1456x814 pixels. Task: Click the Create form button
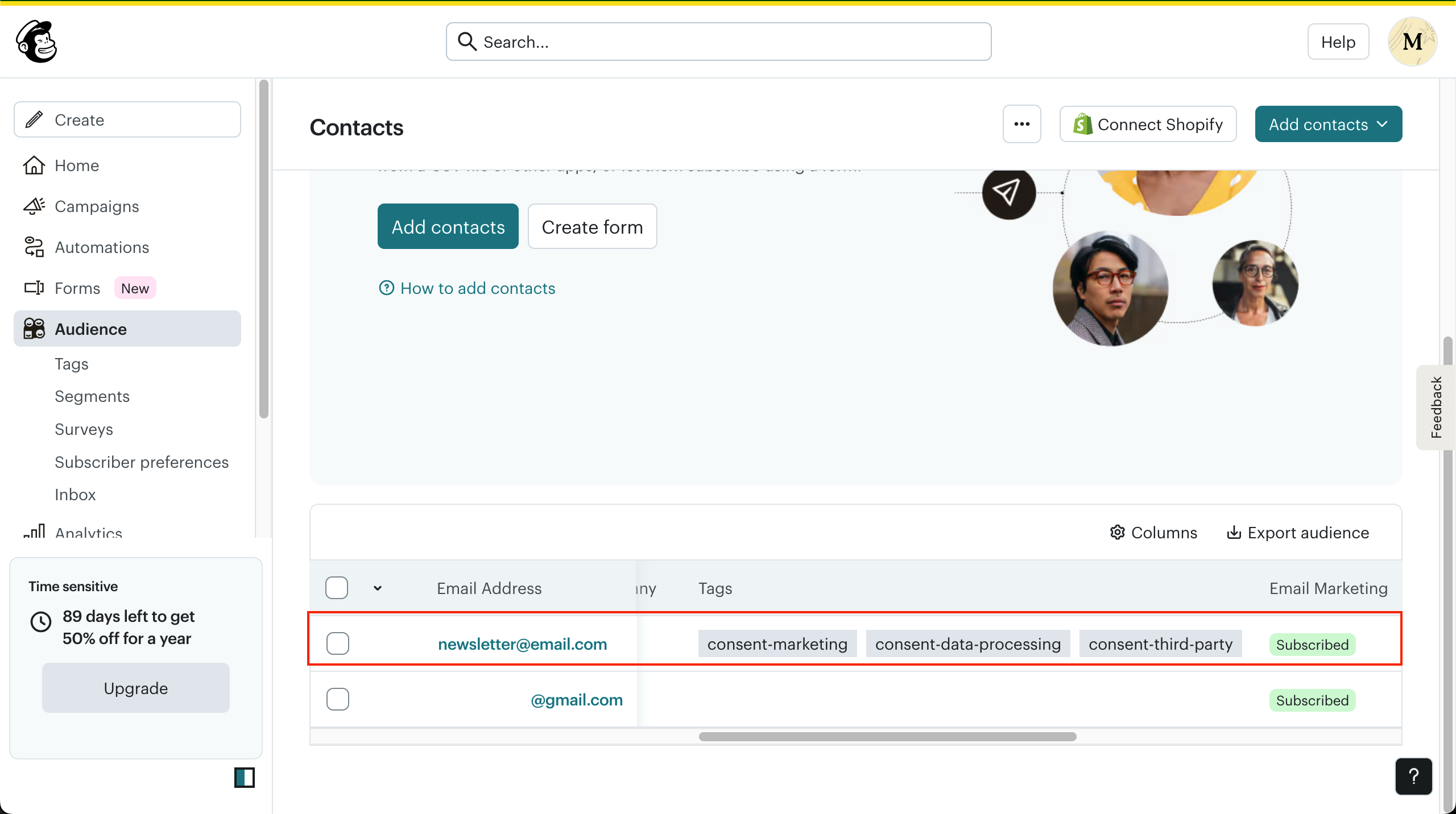593,226
